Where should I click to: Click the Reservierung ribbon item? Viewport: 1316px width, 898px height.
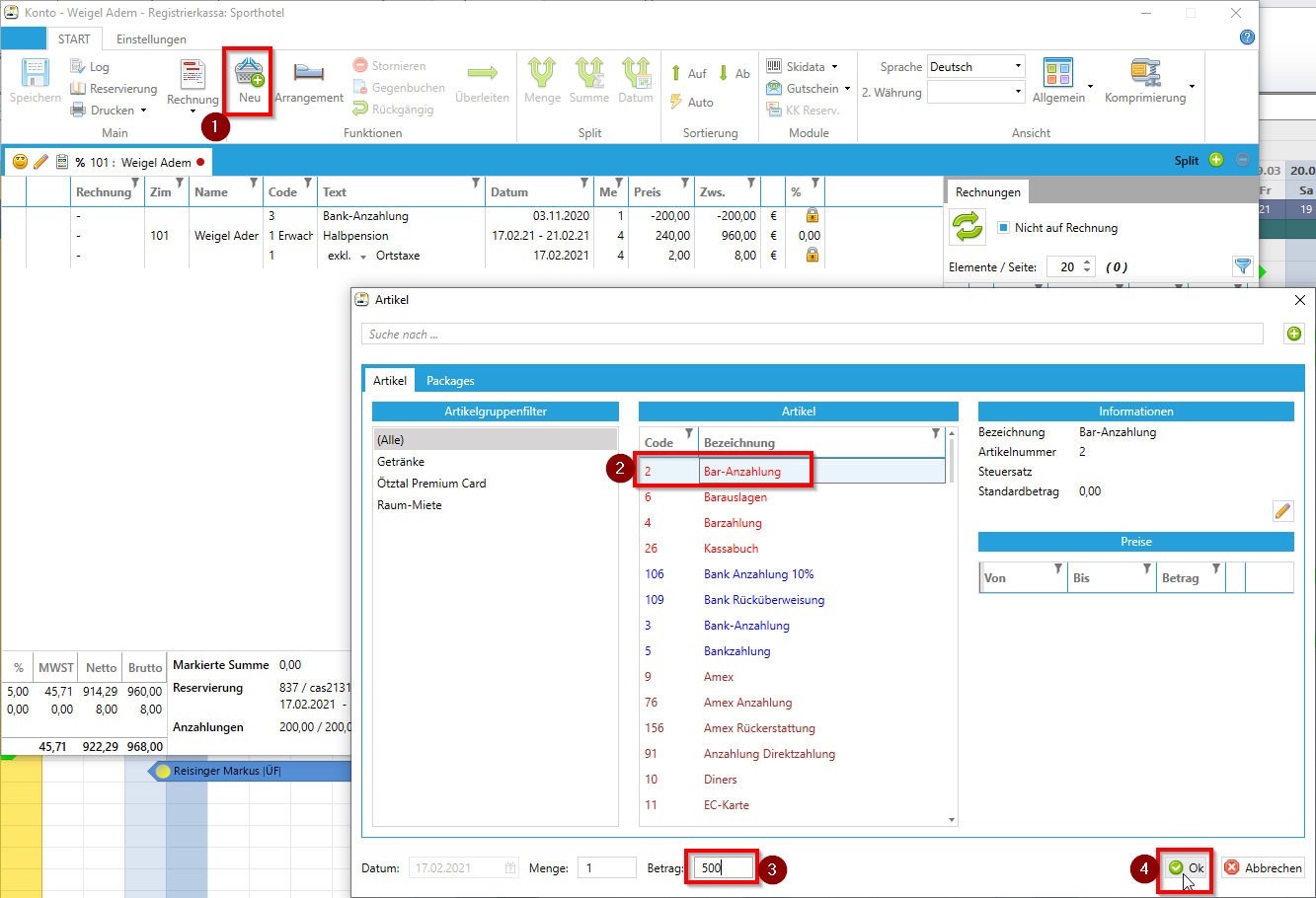(114, 89)
